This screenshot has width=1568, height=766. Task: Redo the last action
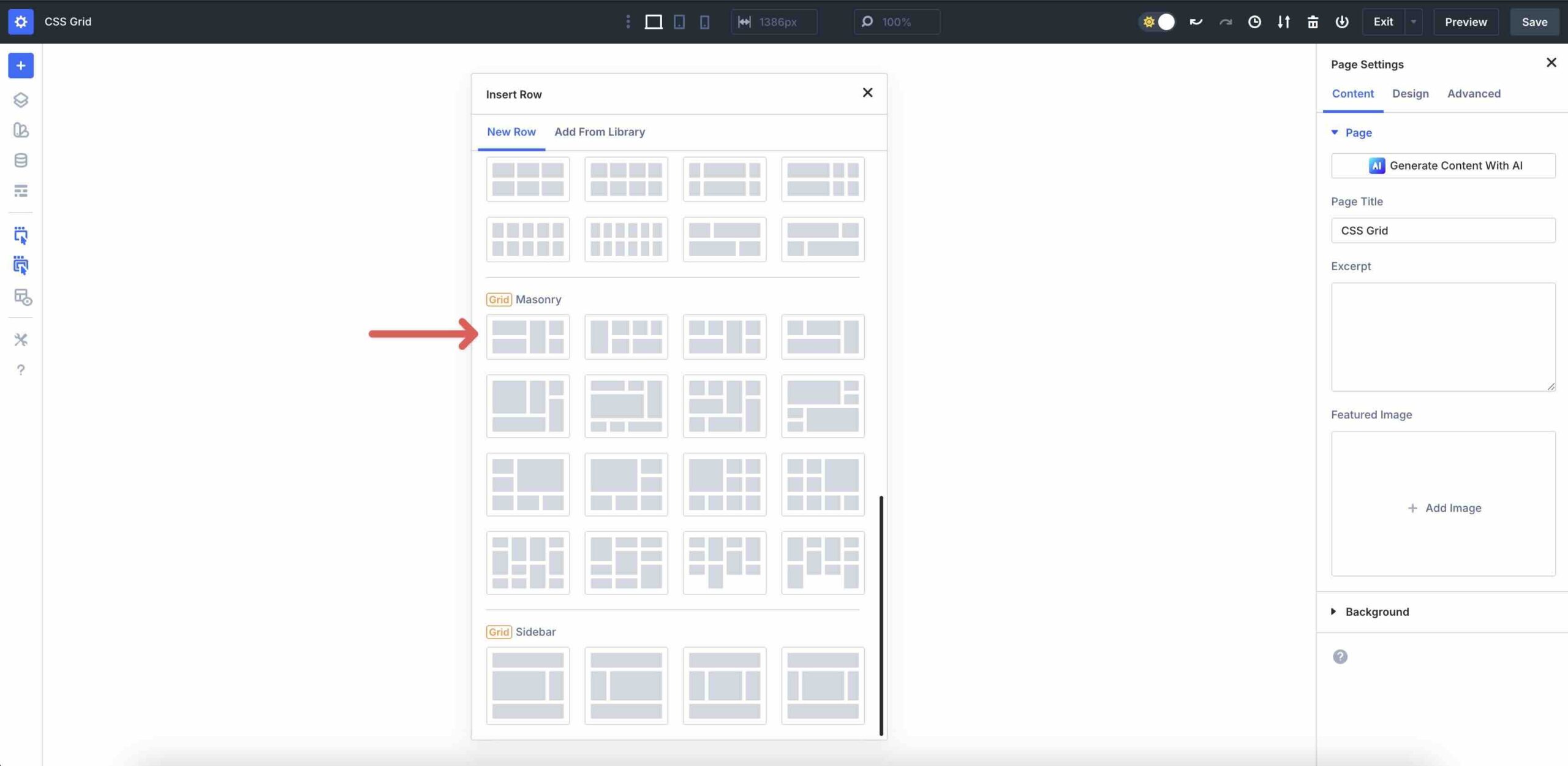(x=1225, y=21)
